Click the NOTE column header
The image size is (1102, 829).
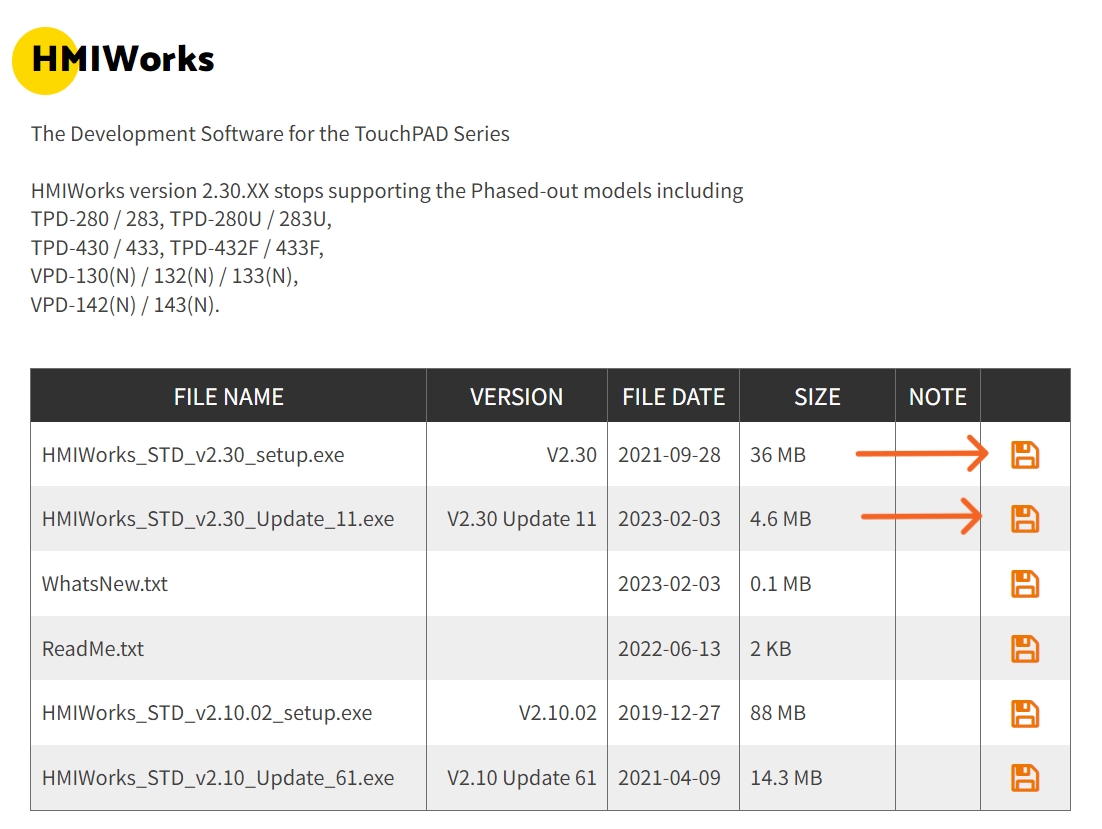click(938, 396)
